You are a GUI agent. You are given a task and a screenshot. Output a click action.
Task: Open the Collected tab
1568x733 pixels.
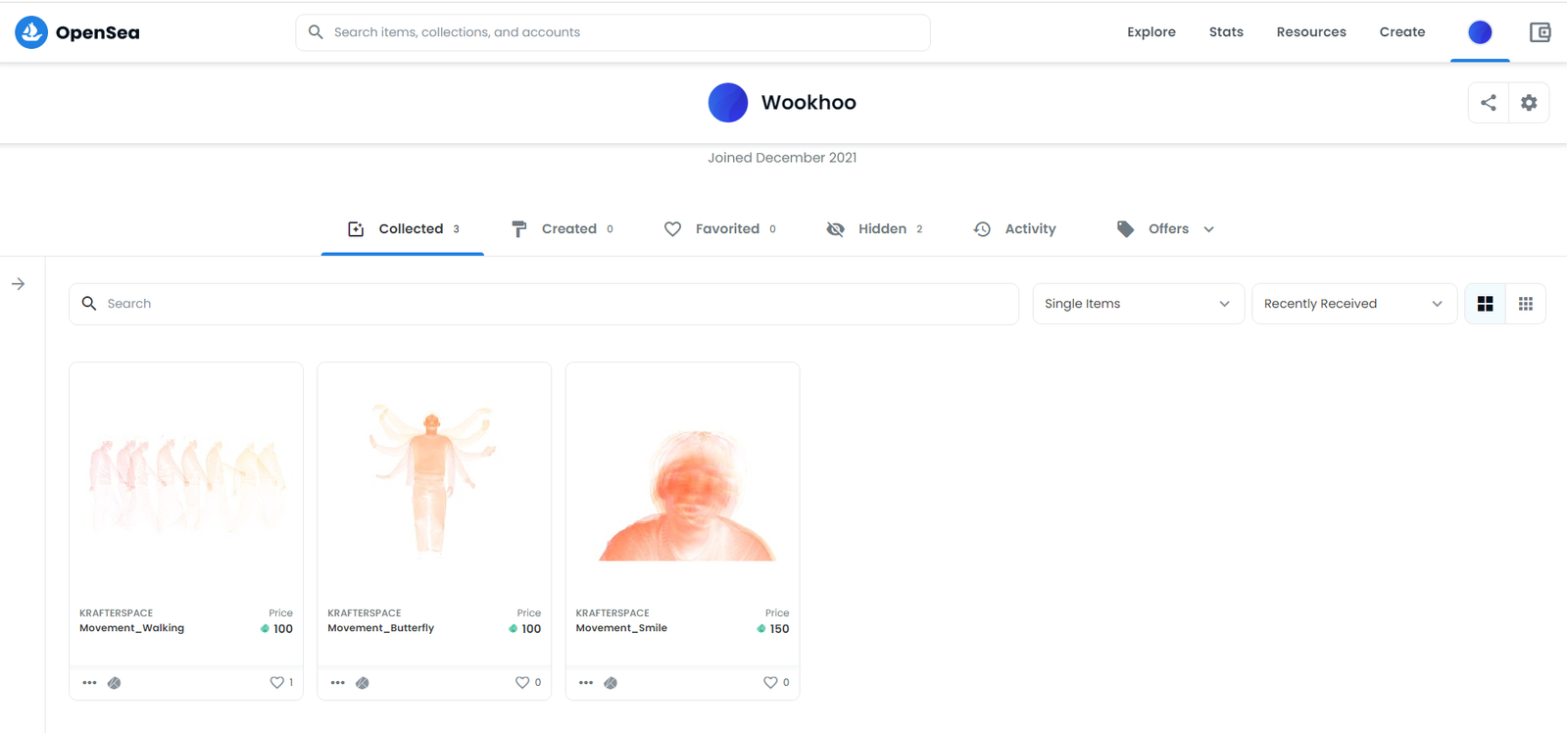point(403,229)
